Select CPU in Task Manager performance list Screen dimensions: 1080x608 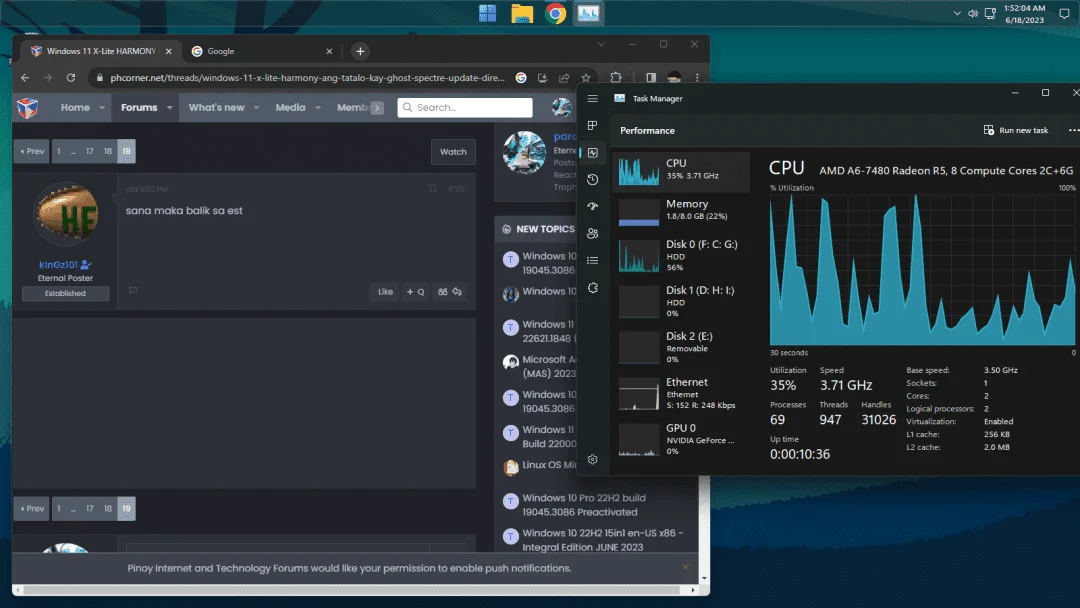coord(681,171)
